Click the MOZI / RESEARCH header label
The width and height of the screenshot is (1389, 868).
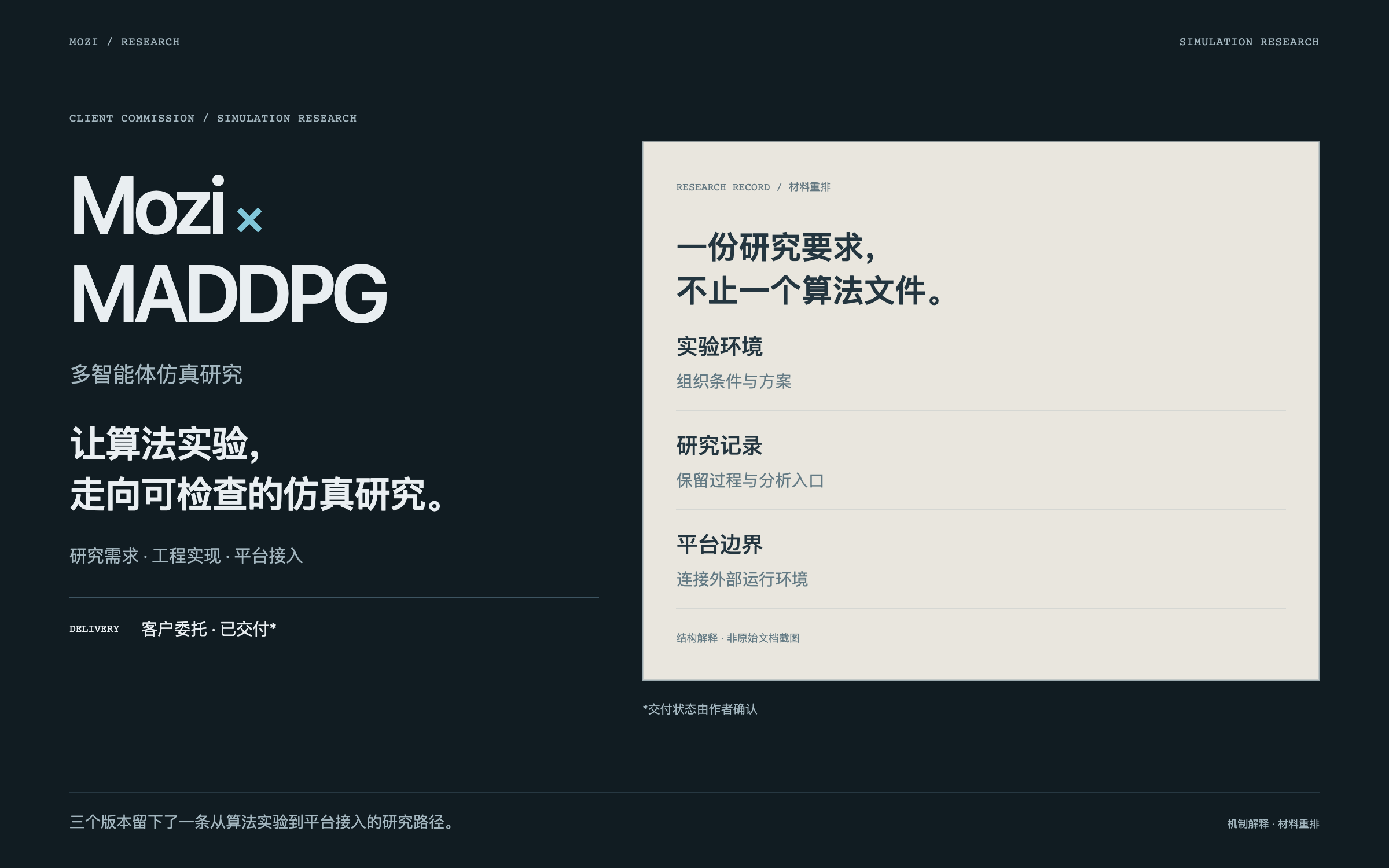click(124, 42)
